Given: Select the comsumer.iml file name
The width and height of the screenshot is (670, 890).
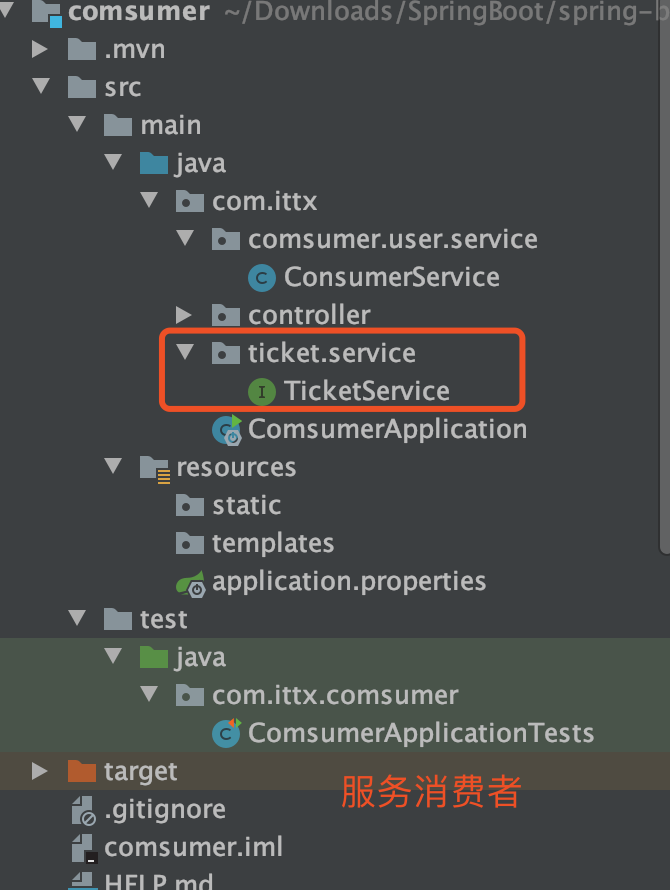Looking at the screenshot, I should (194, 848).
